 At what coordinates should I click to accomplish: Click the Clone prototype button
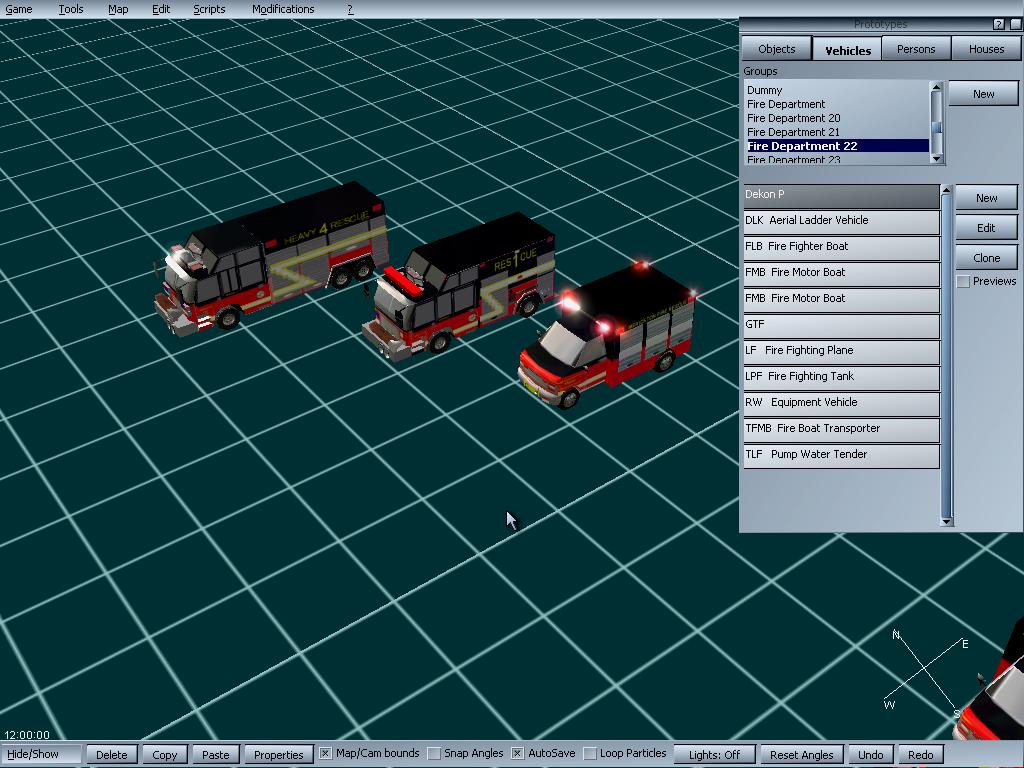(x=986, y=257)
